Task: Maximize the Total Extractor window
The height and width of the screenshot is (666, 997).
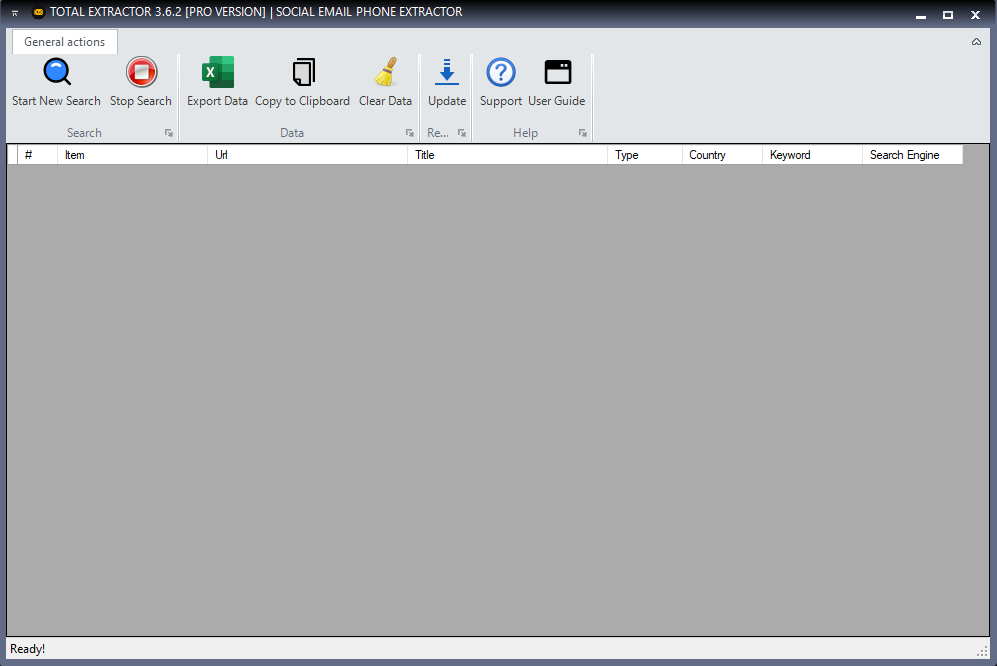Action: point(947,15)
